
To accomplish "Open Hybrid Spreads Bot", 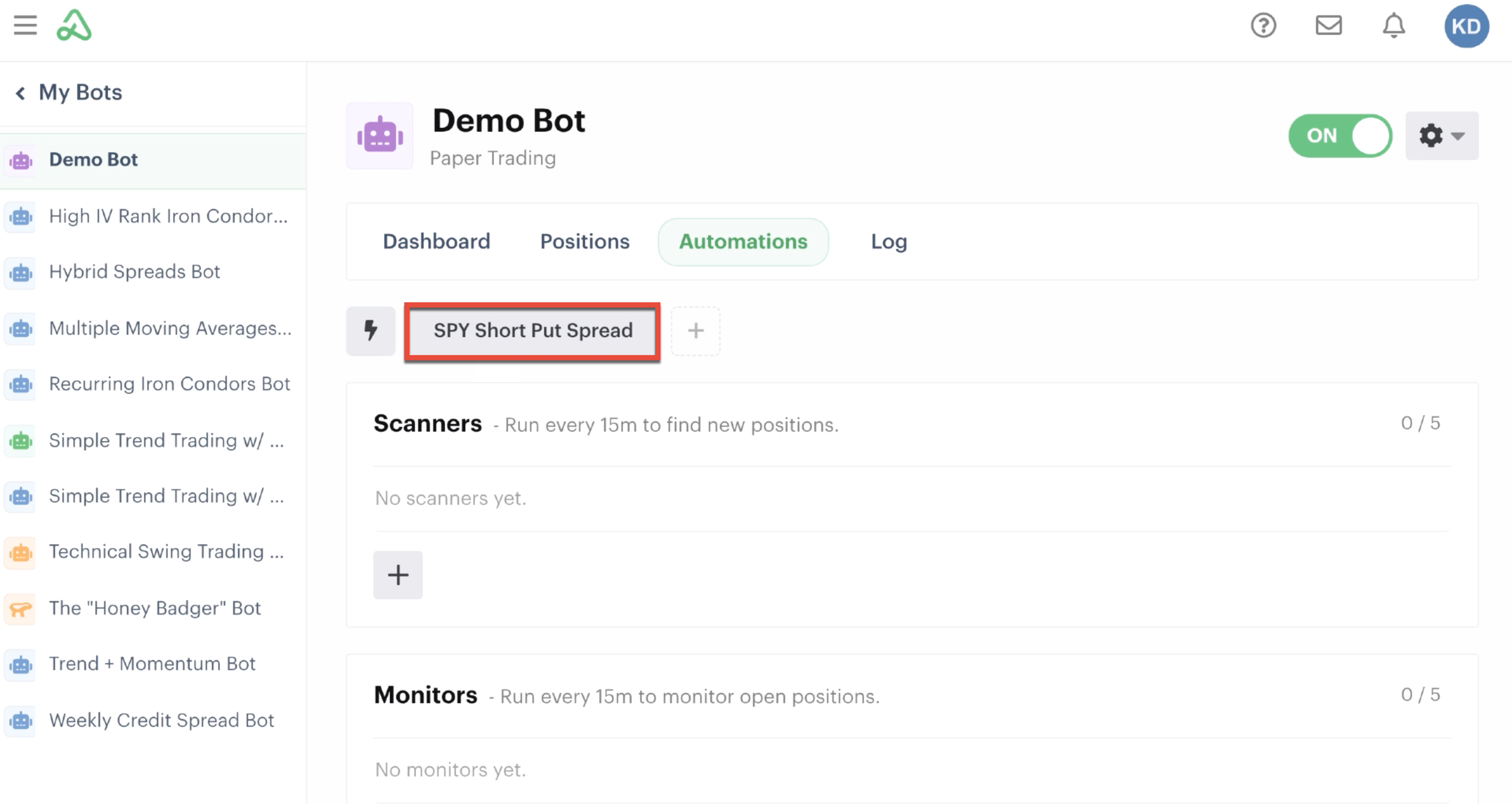I will point(153,272).
